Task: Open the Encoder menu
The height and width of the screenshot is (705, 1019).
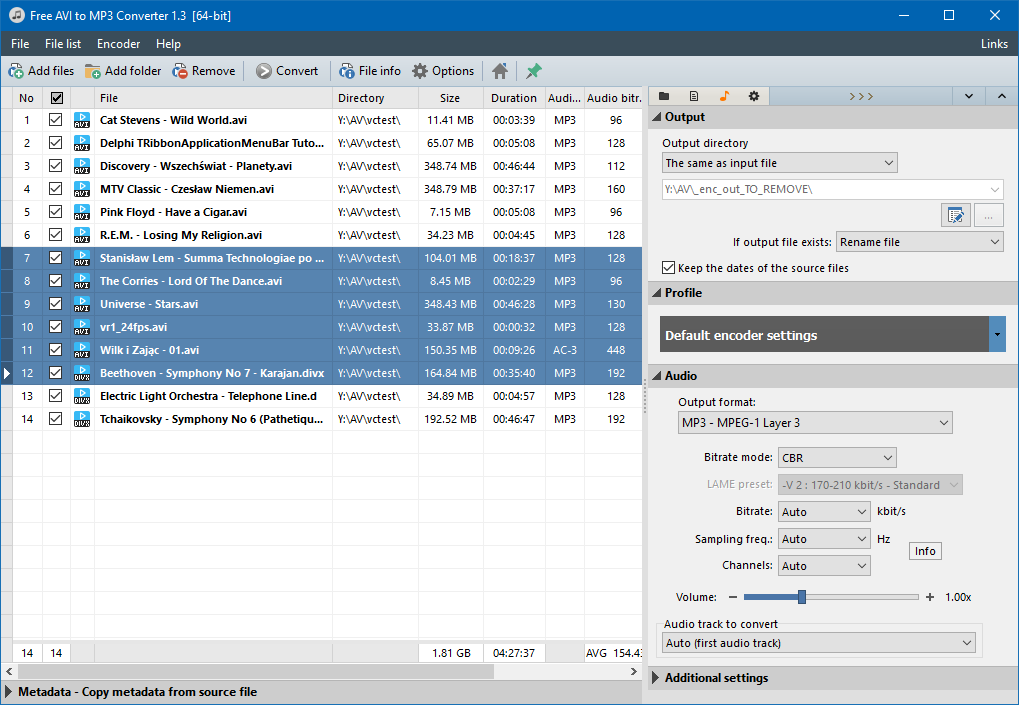Action: 118,44
